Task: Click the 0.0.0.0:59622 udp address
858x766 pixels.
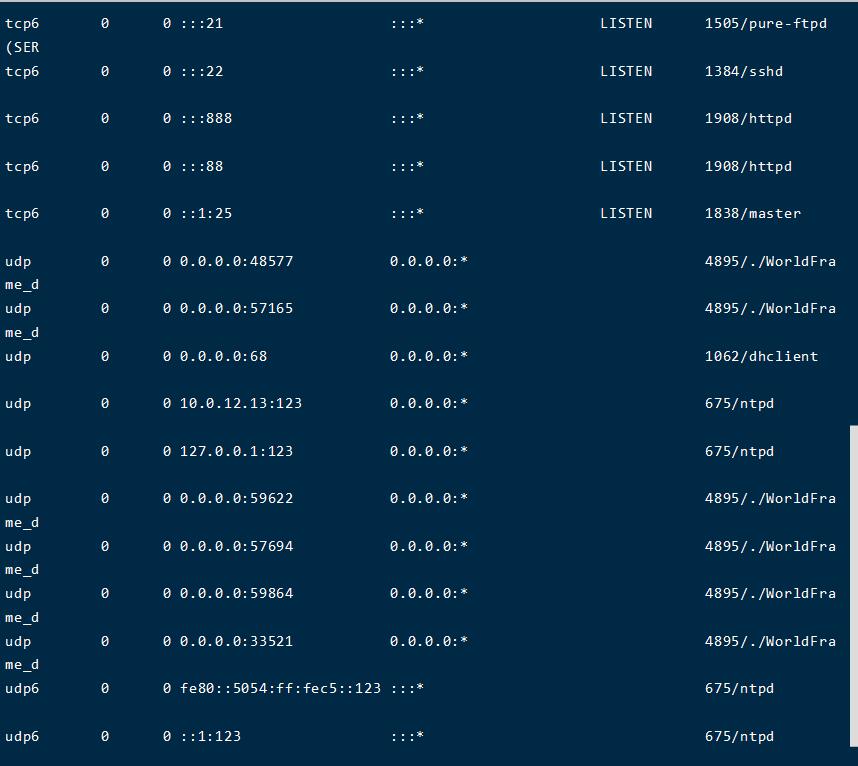Action: (236, 498)
